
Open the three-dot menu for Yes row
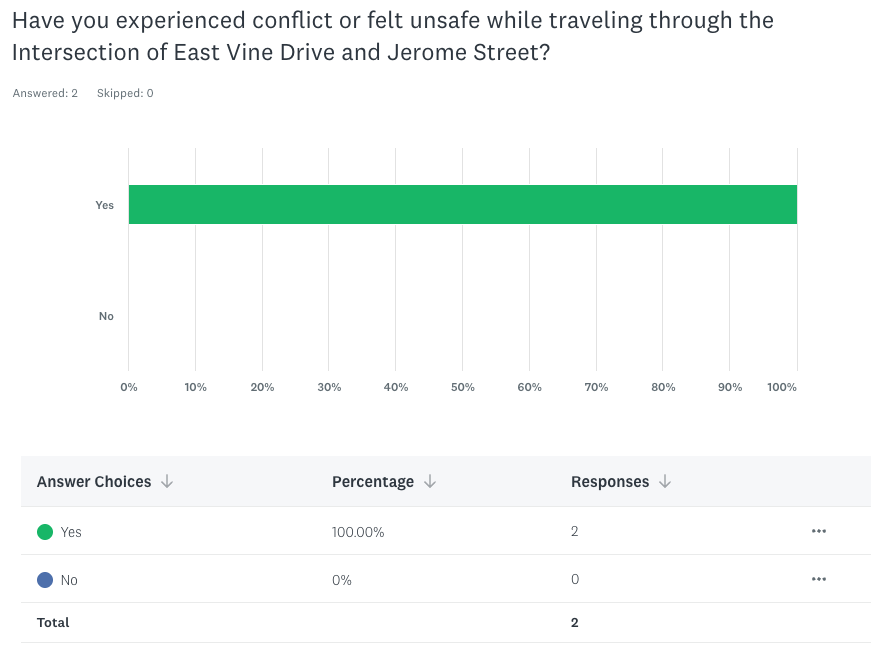coord(819,531)
